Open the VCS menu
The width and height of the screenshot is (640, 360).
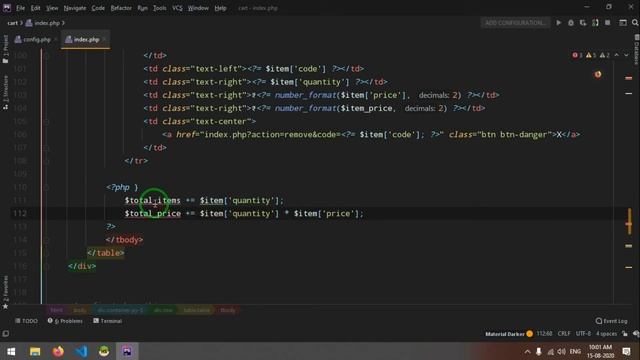[x=177, y=8]
